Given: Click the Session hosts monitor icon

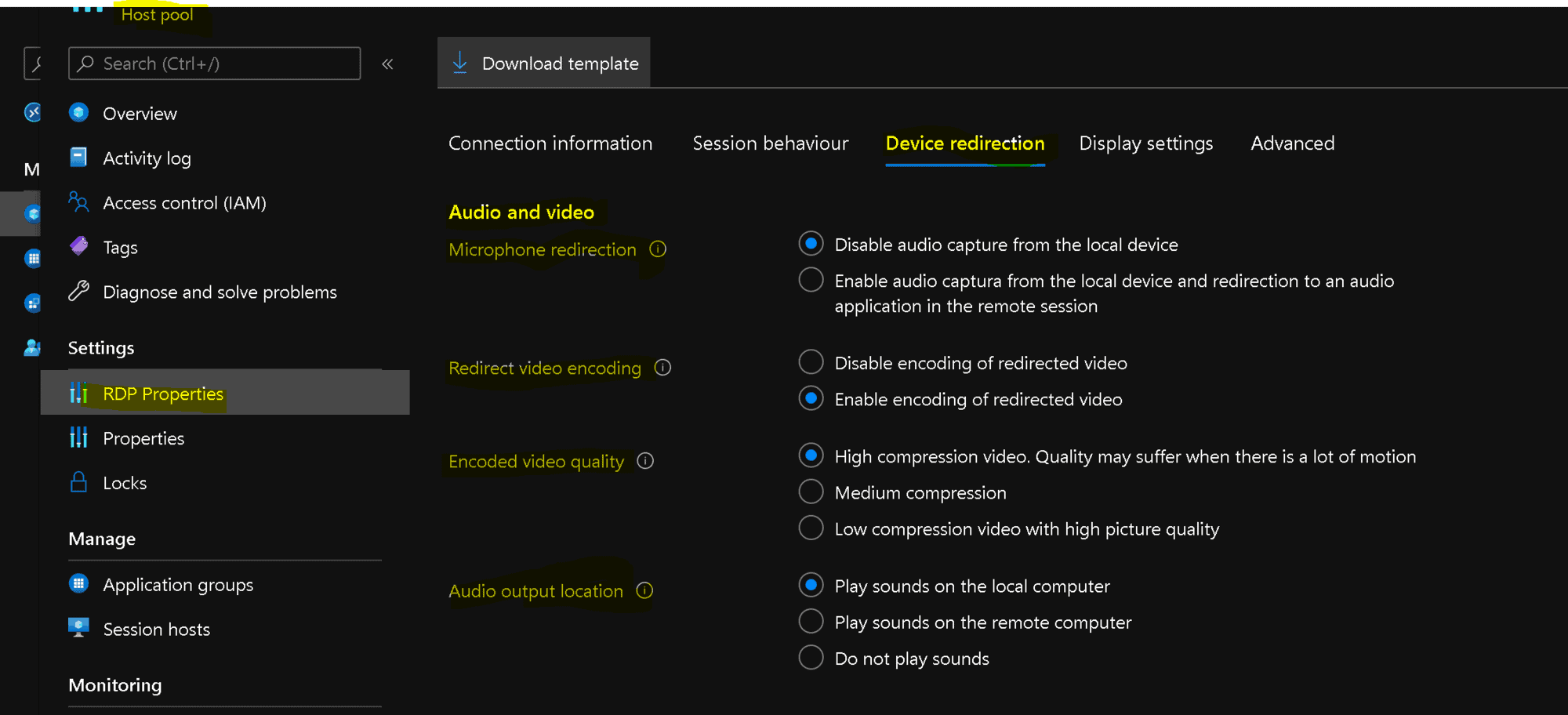Looking at the screenshot, I should 79,628.
